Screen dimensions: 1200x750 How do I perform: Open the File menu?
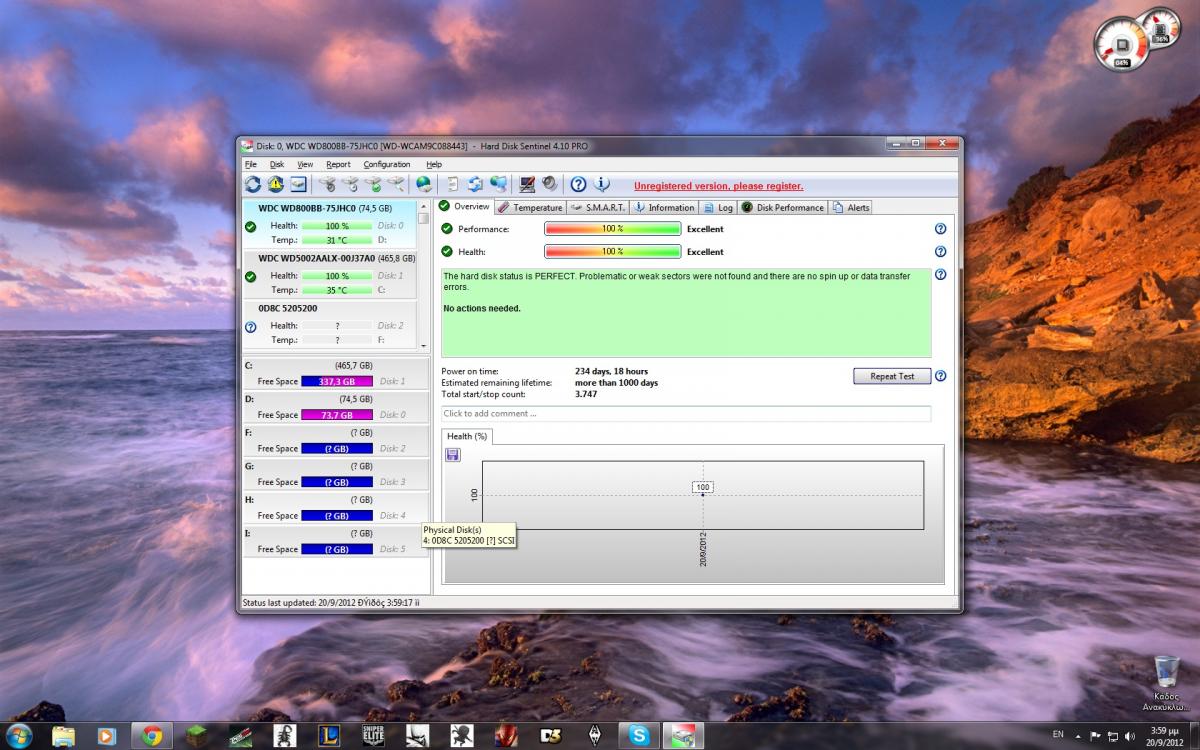coord(251,164)
